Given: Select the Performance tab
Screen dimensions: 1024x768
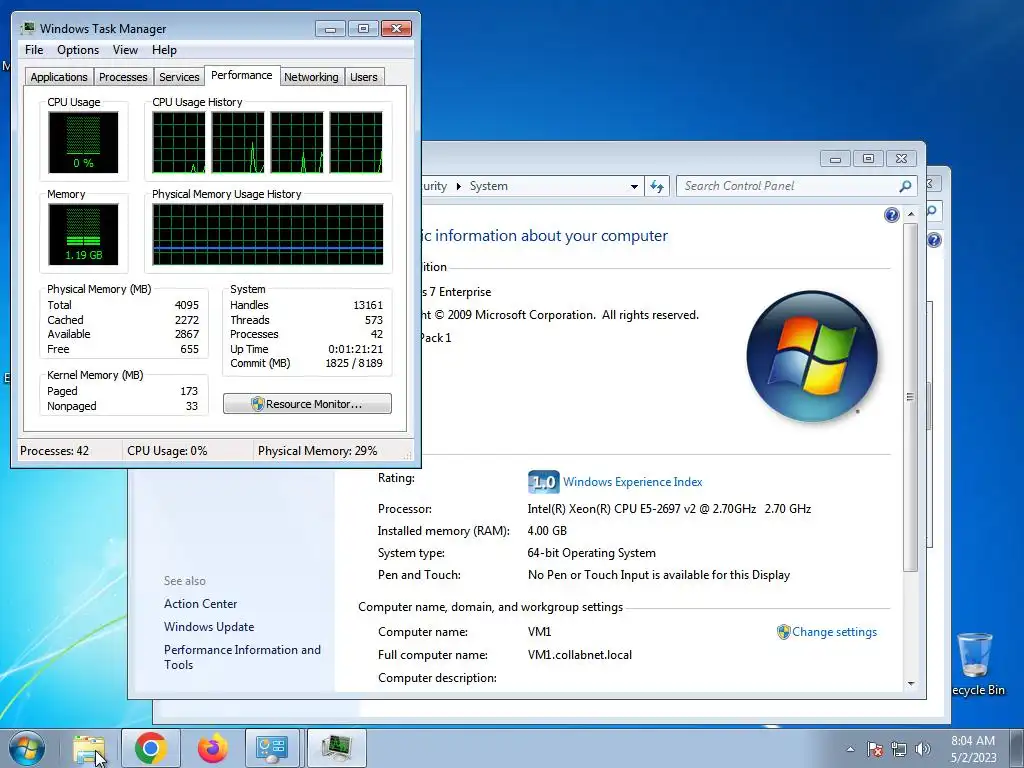Looking at the screenshot, I should click(x=242, y=75).
